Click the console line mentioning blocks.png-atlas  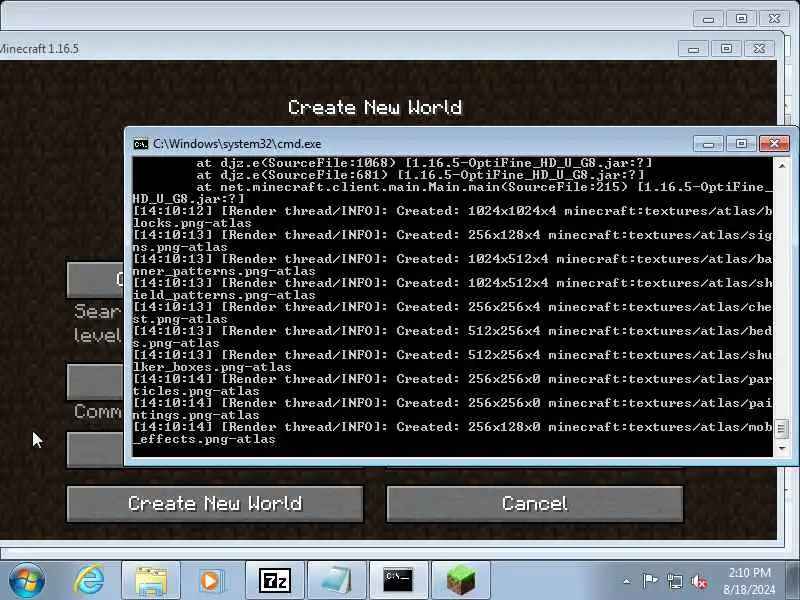(452, 217)
